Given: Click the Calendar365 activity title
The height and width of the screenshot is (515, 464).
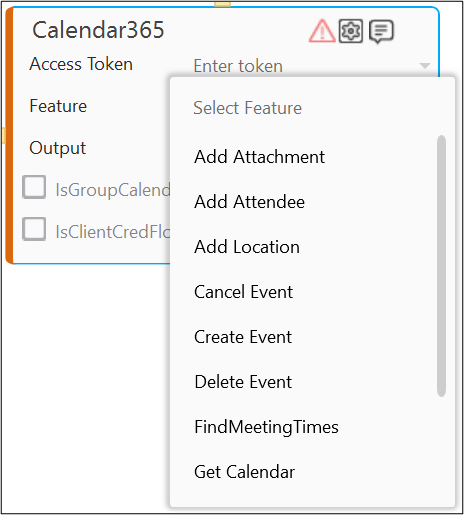Looking at the screenshot, I should (98, 30).
